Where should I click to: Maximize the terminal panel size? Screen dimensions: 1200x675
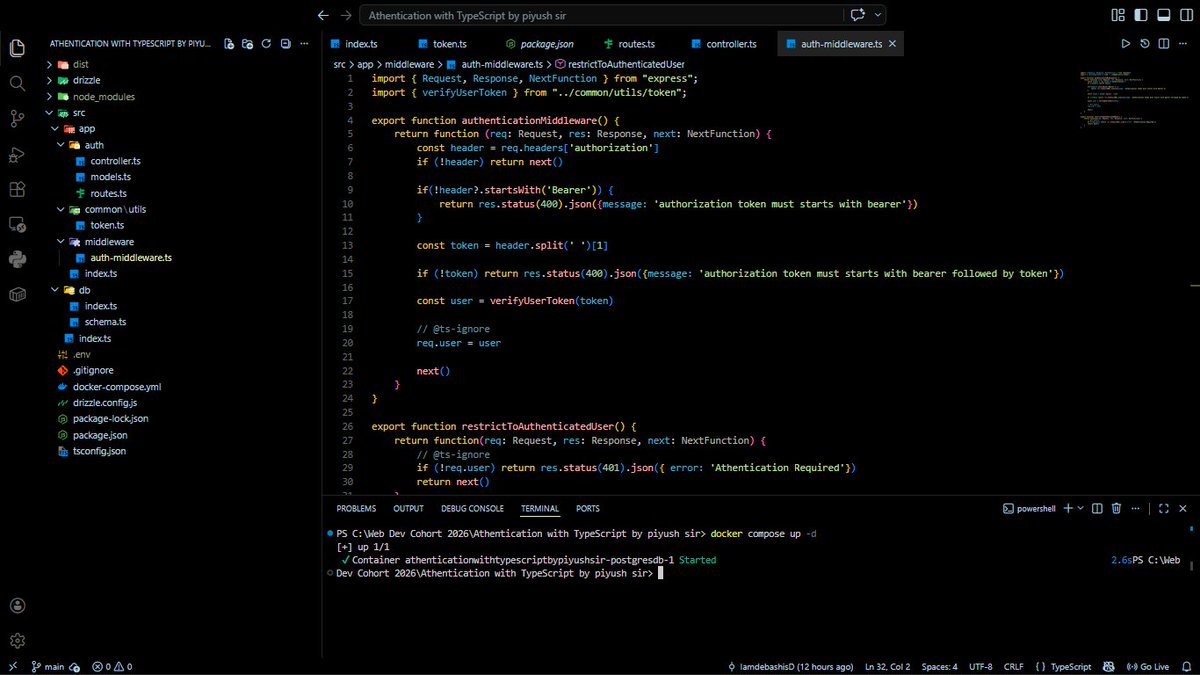(x=1163, y=508)
